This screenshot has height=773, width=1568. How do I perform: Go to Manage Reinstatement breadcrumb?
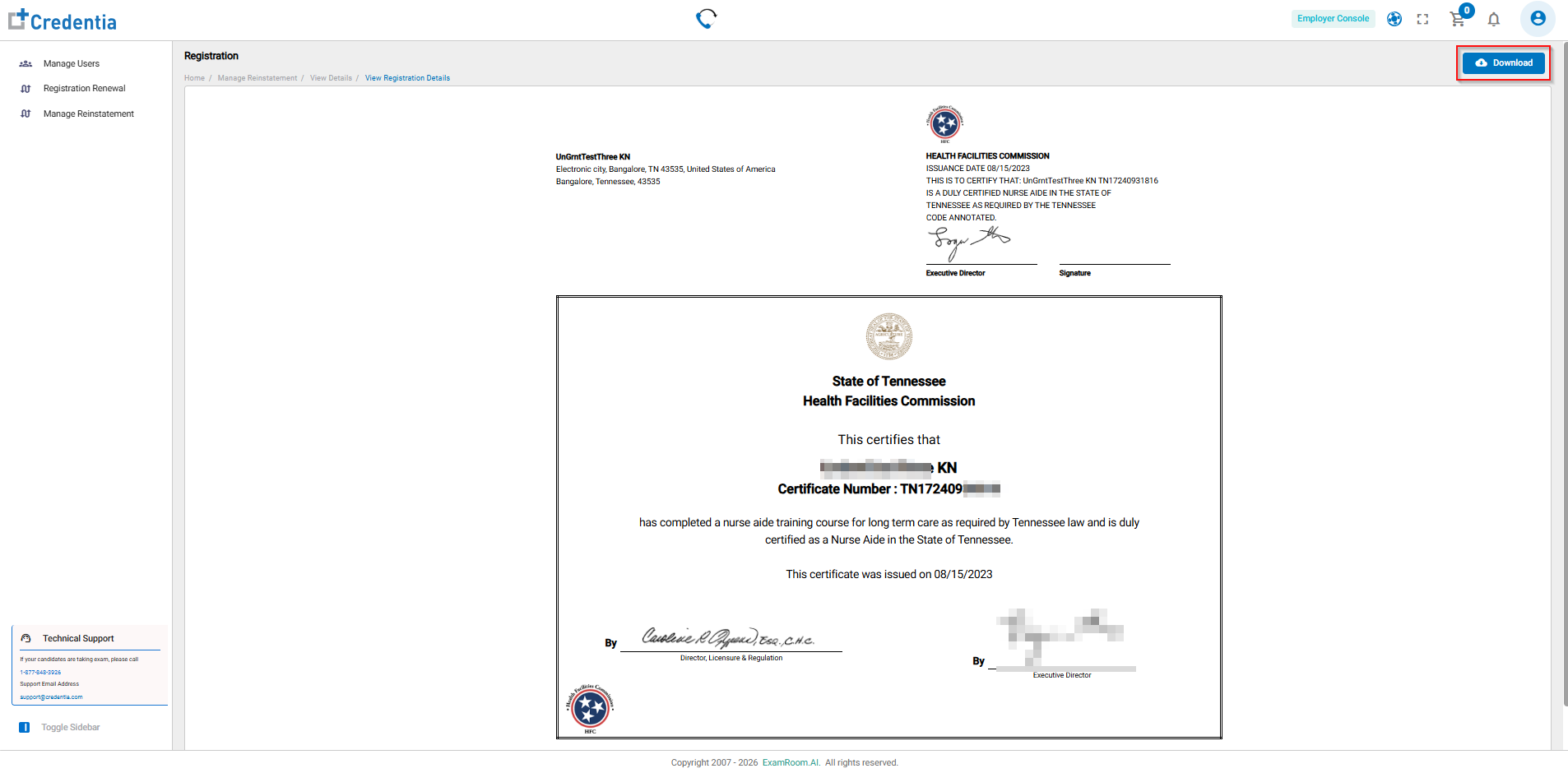[257, 78]
